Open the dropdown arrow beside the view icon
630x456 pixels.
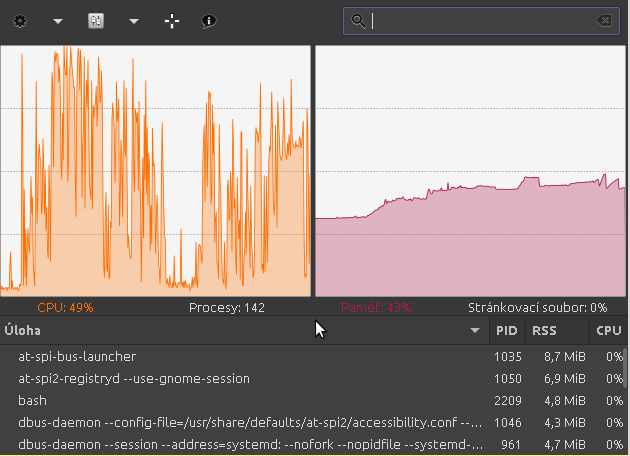pyautogui.click(x=133, y=21)
